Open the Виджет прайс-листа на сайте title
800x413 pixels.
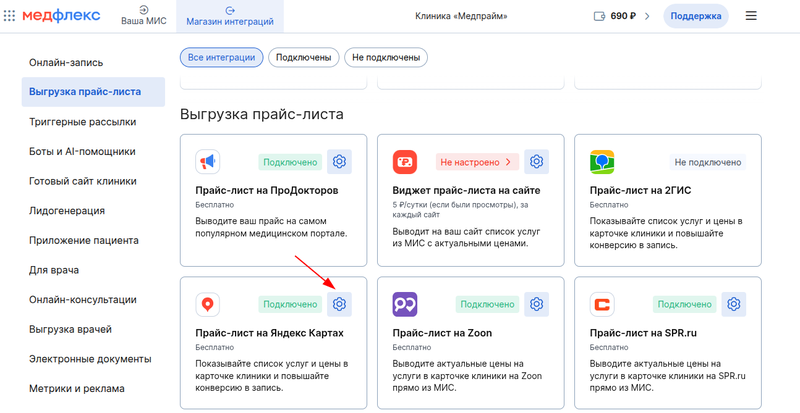tap(466, 191)
